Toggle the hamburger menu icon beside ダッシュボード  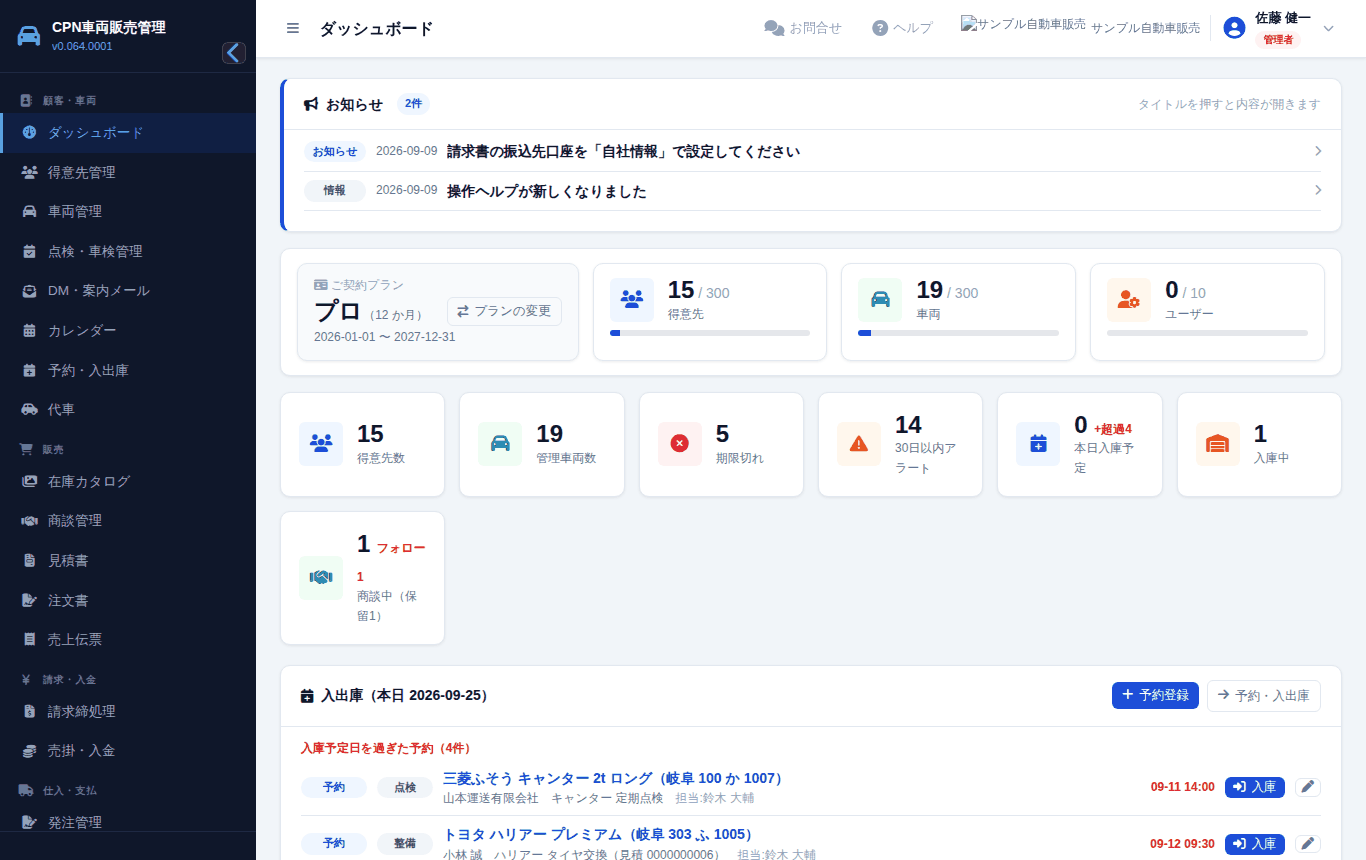(293, 28)
